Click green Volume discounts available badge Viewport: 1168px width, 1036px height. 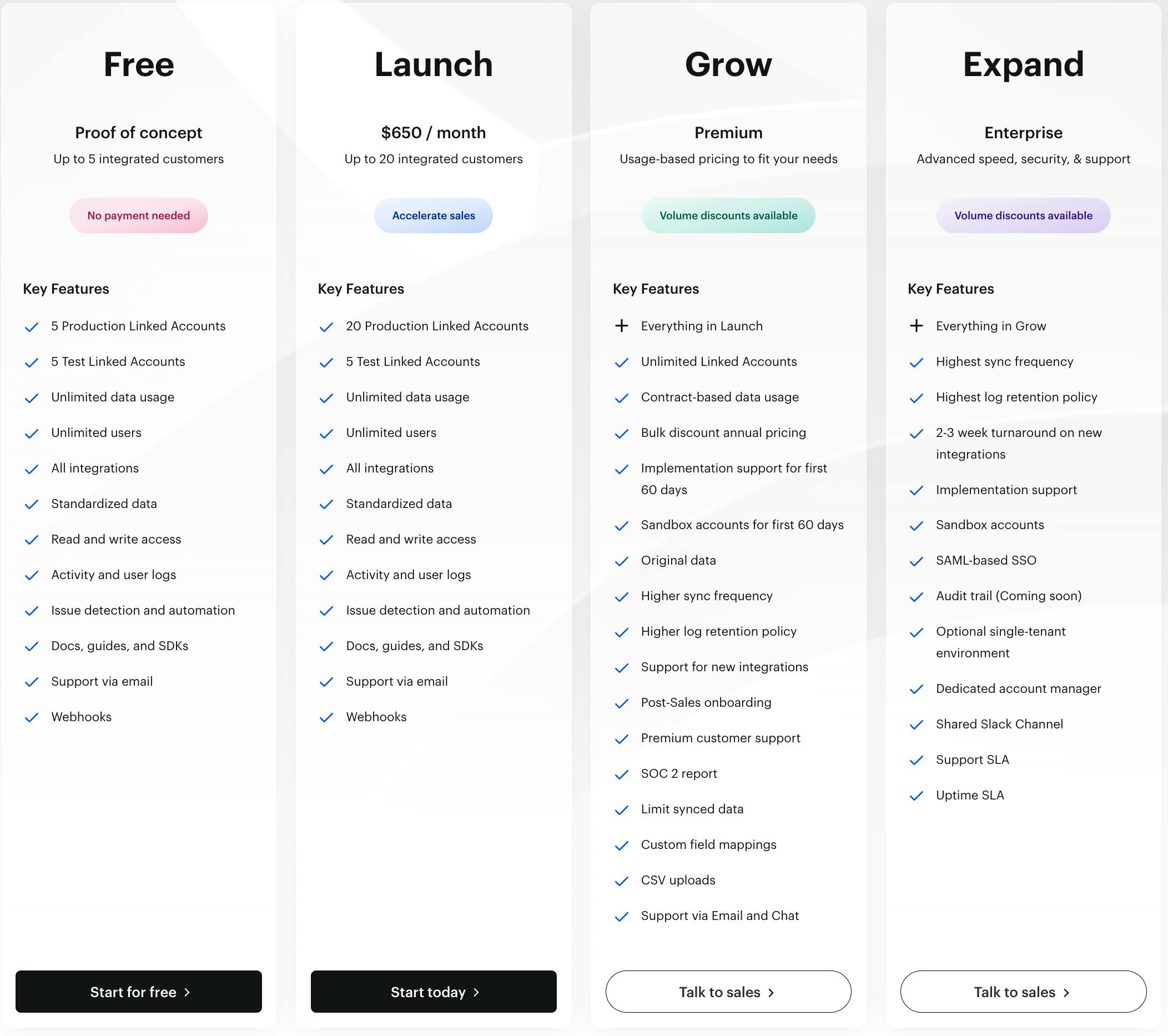(x=728, y=215)
